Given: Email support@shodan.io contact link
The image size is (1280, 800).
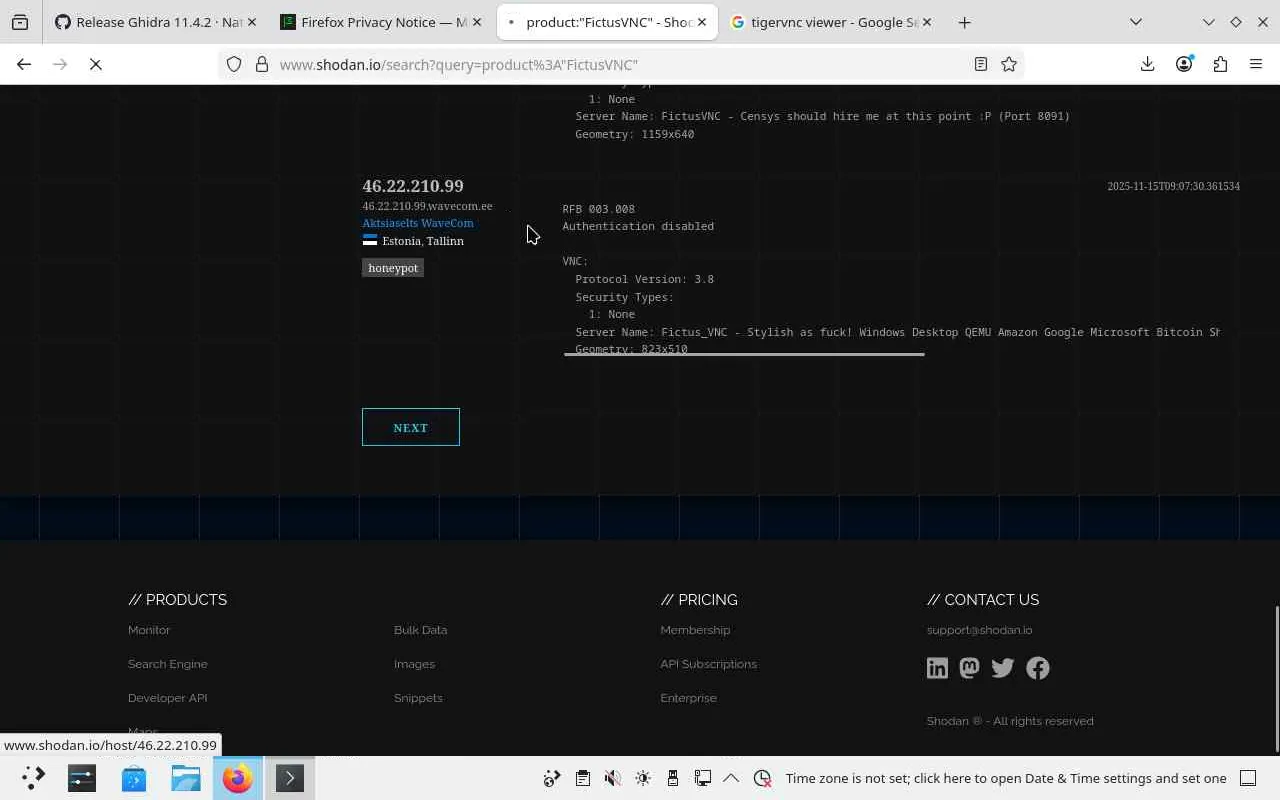Looking at the screenshot, I should click(979, 630).
